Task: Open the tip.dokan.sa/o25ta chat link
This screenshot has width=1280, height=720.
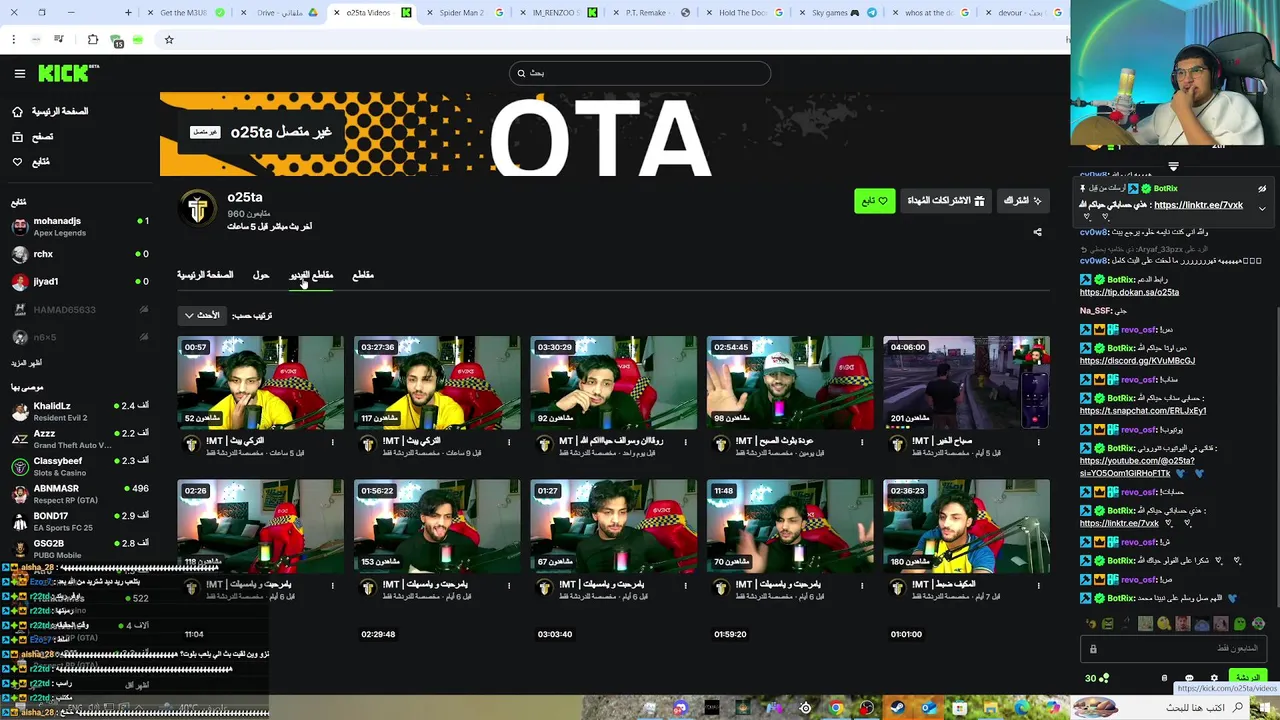Action: click(1129, 292)
